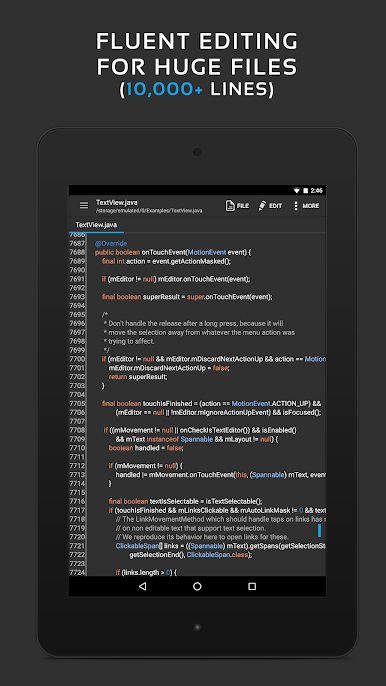Click line number 7700
This screenshot has width=386, height=686.
tap(77, 359)
